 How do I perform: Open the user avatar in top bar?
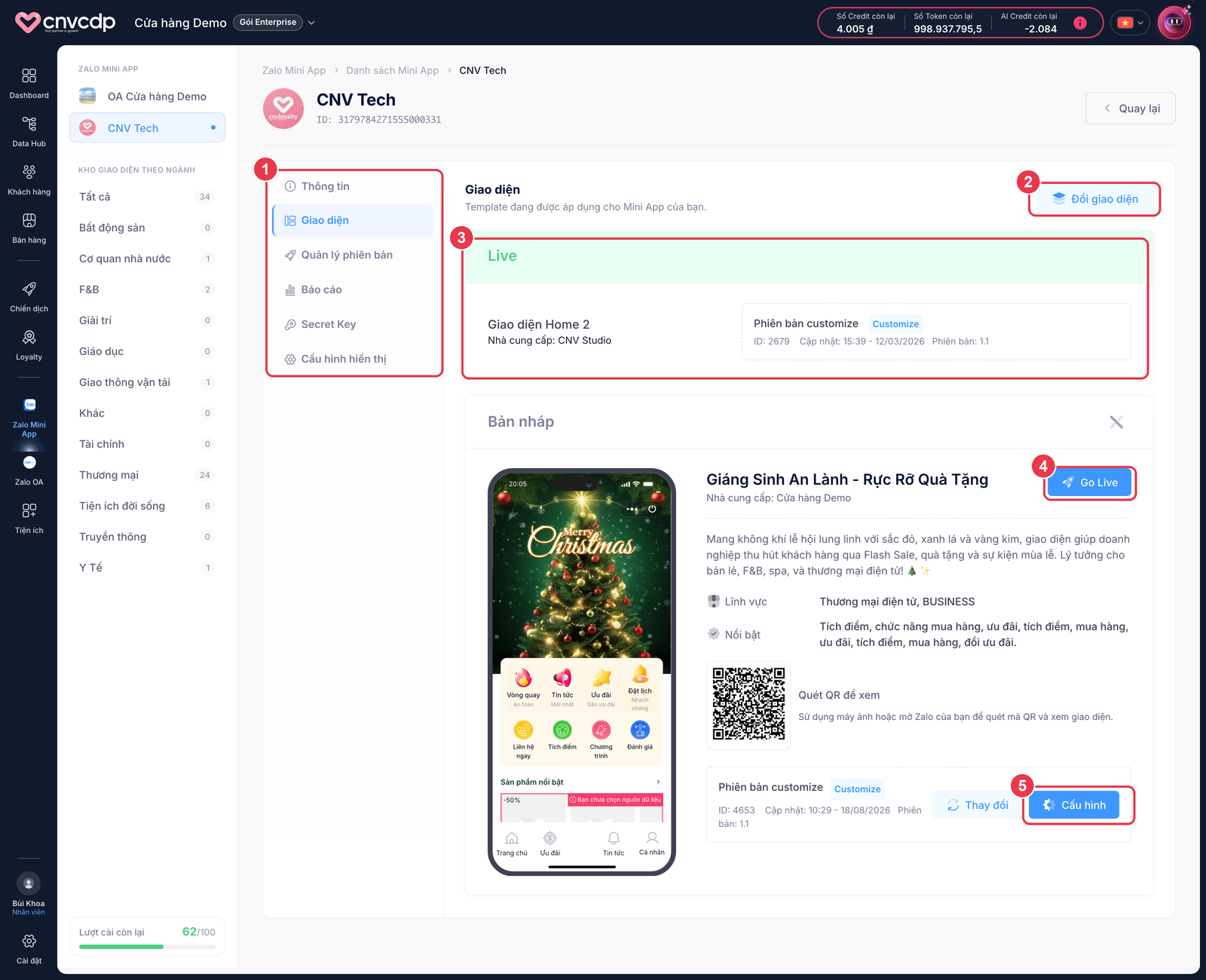(x=1174, y=23)
